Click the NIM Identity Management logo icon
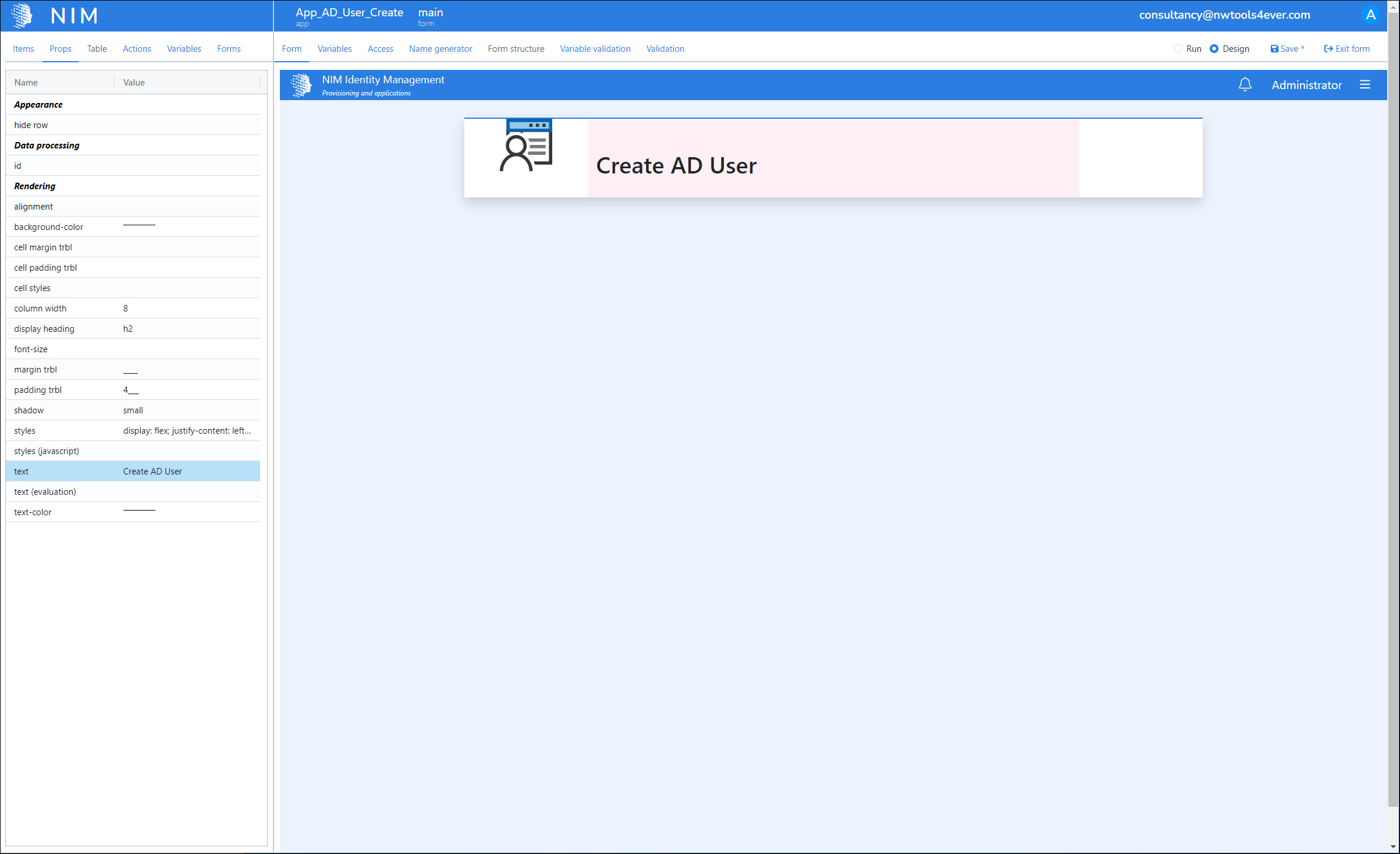 click(301, 85)
